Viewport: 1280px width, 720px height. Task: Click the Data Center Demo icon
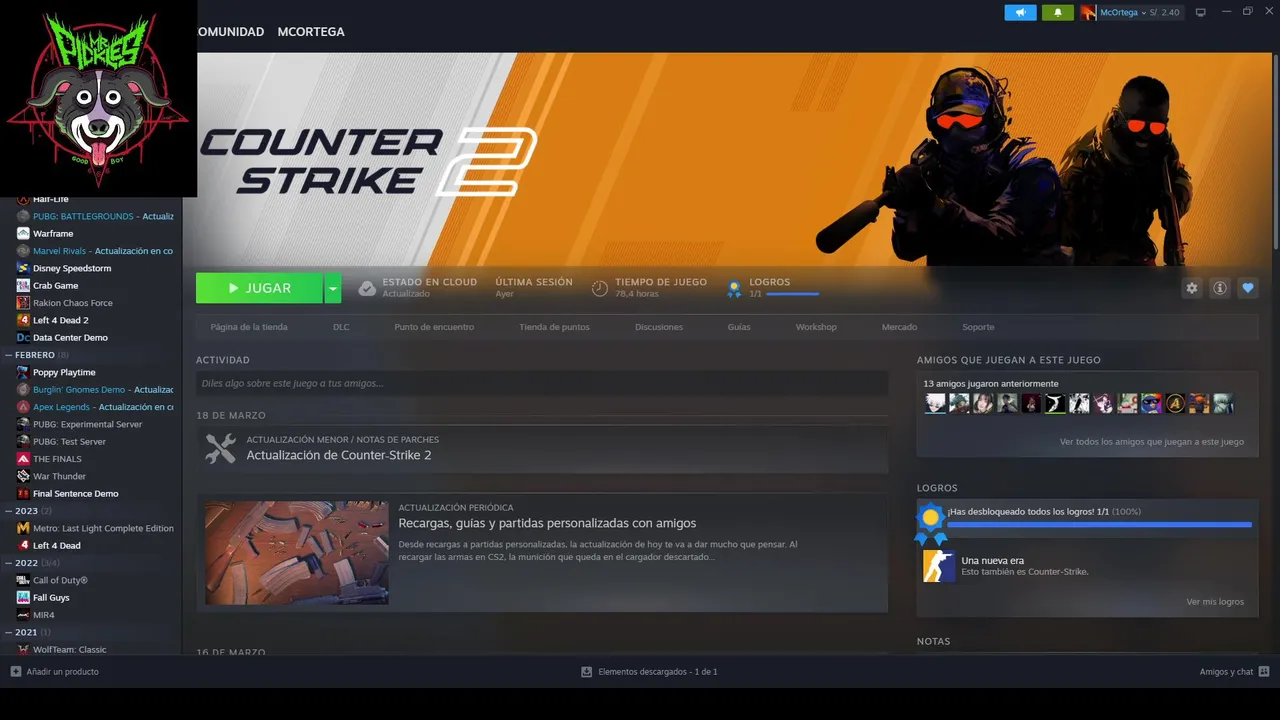pyautogui.click(x=23, y=337)
